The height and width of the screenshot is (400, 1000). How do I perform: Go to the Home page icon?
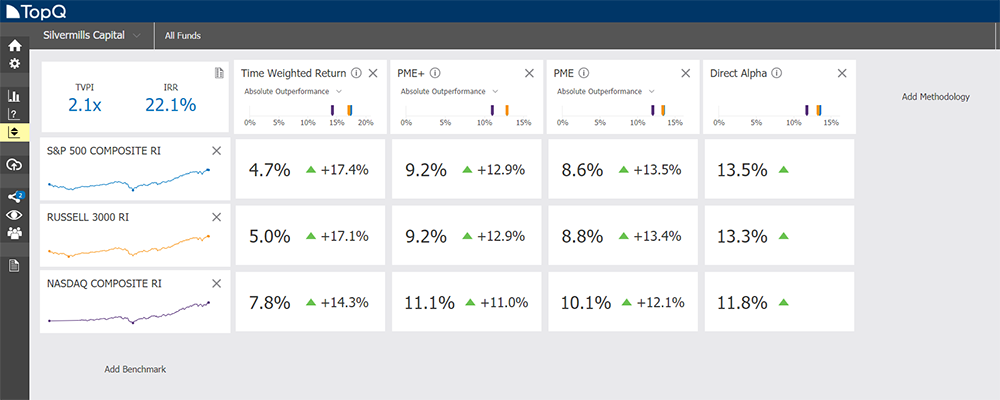click(x=14, y=46)
